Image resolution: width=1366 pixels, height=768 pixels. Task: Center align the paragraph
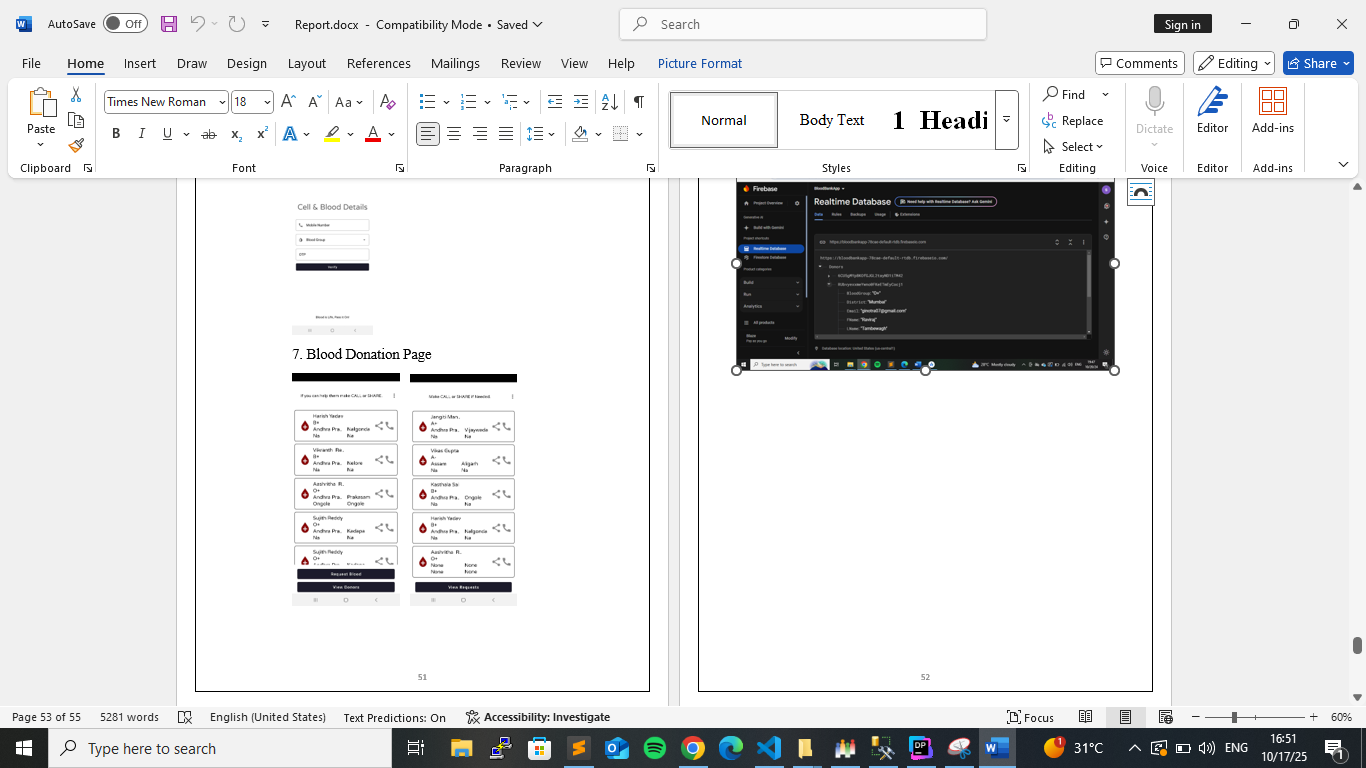click(x=454, y=134)
